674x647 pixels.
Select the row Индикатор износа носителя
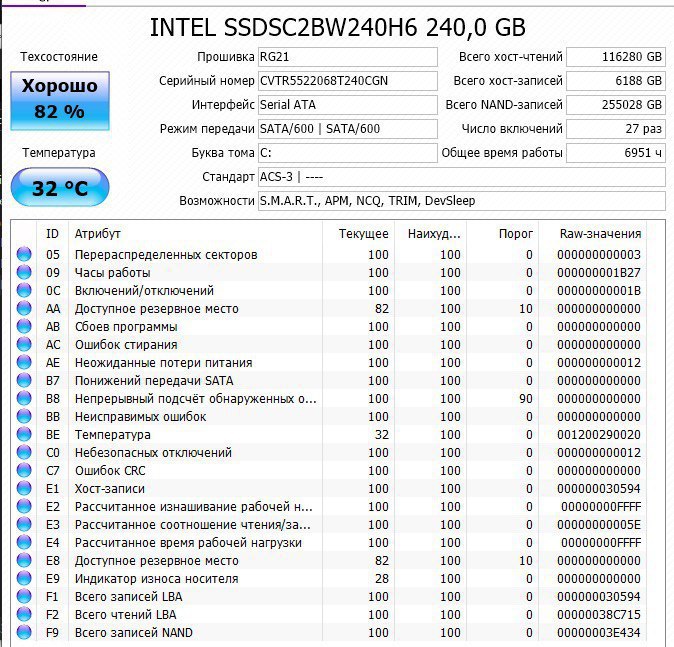click(329, 579)
